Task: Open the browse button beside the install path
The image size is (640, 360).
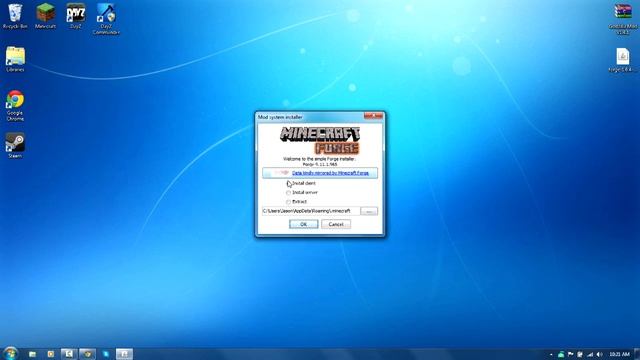Action: [369, 211]
